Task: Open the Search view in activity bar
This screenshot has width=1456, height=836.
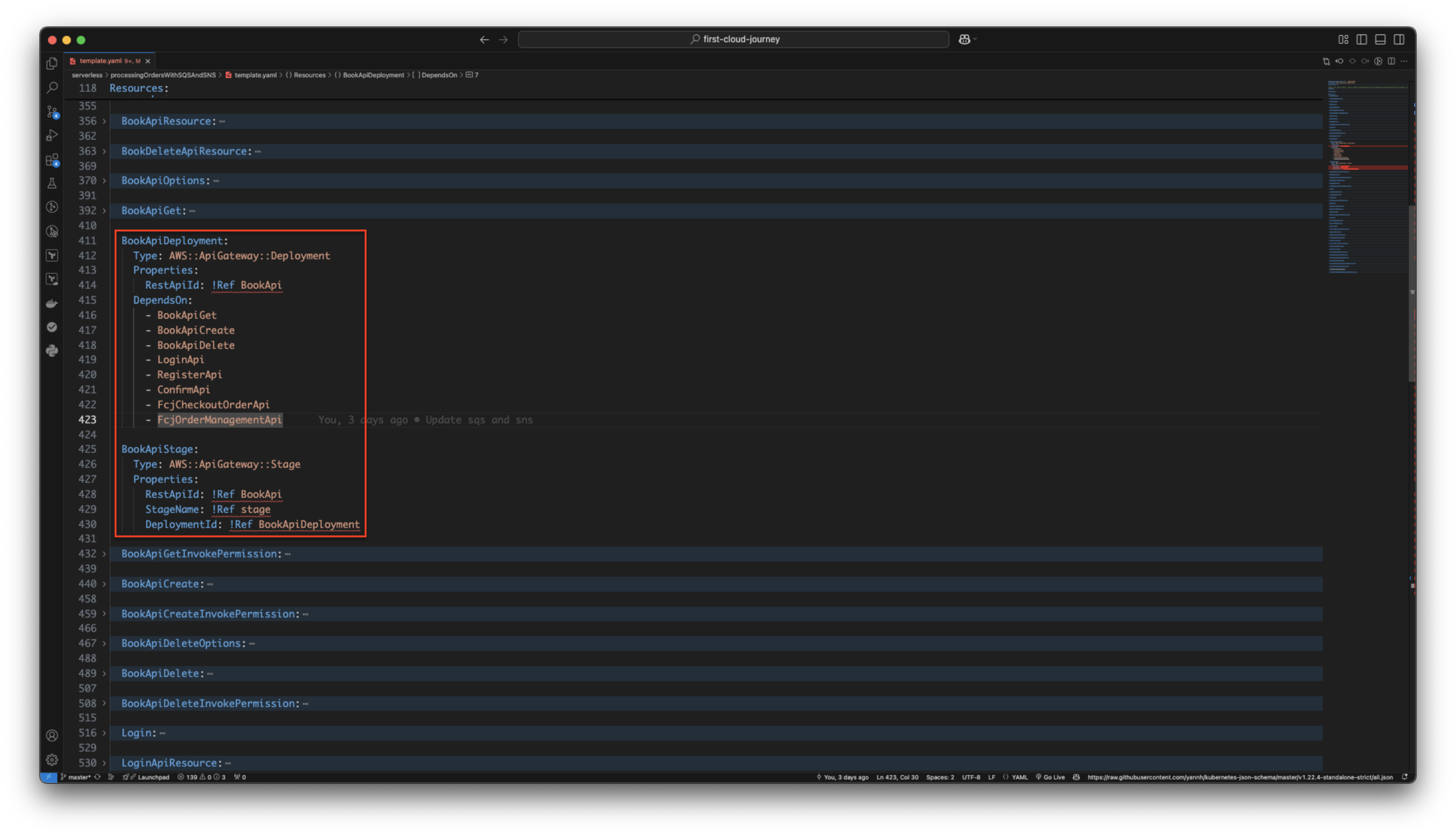Action: pos(52,87)
